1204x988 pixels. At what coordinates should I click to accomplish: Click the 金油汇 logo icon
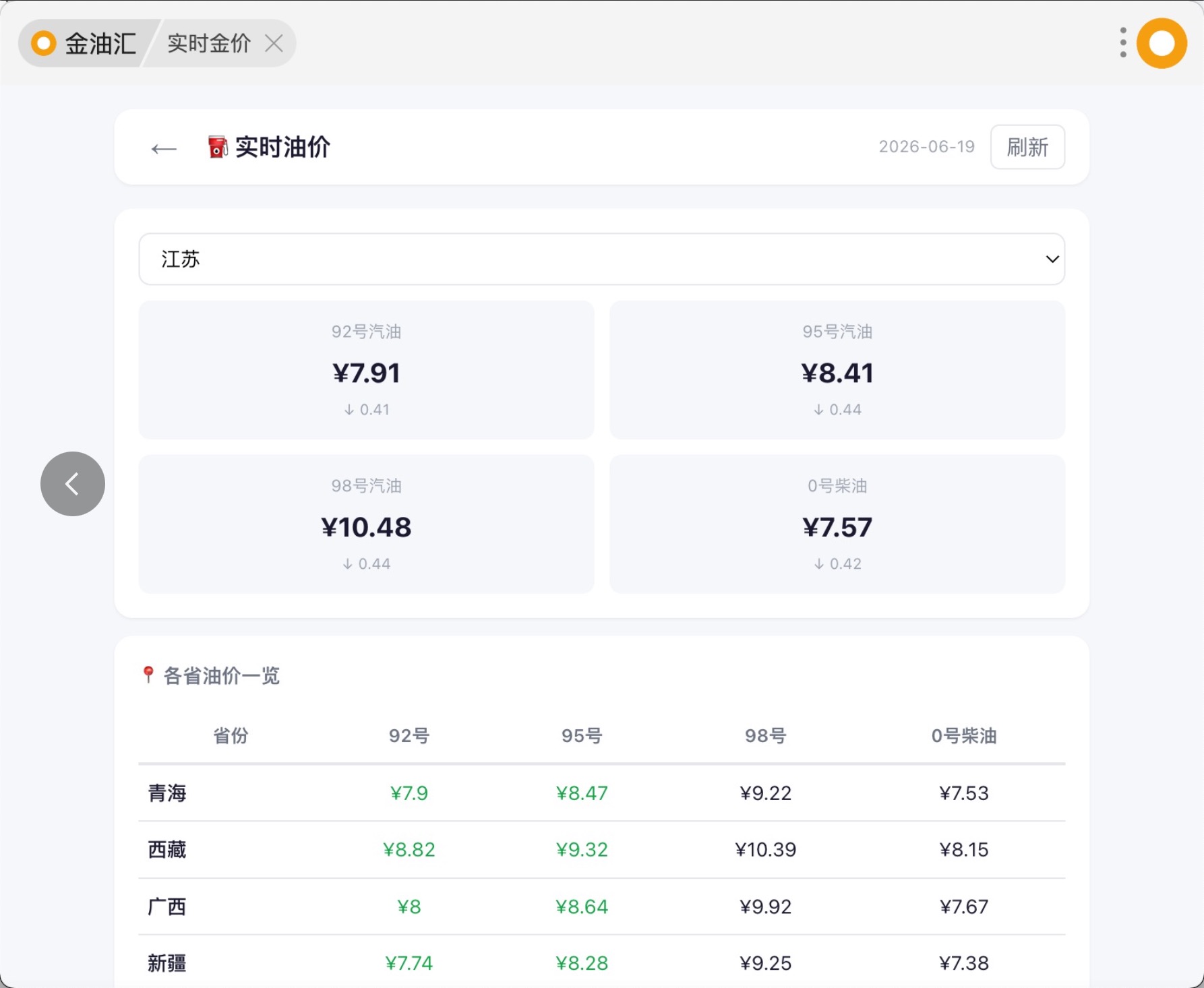point(44,44)
